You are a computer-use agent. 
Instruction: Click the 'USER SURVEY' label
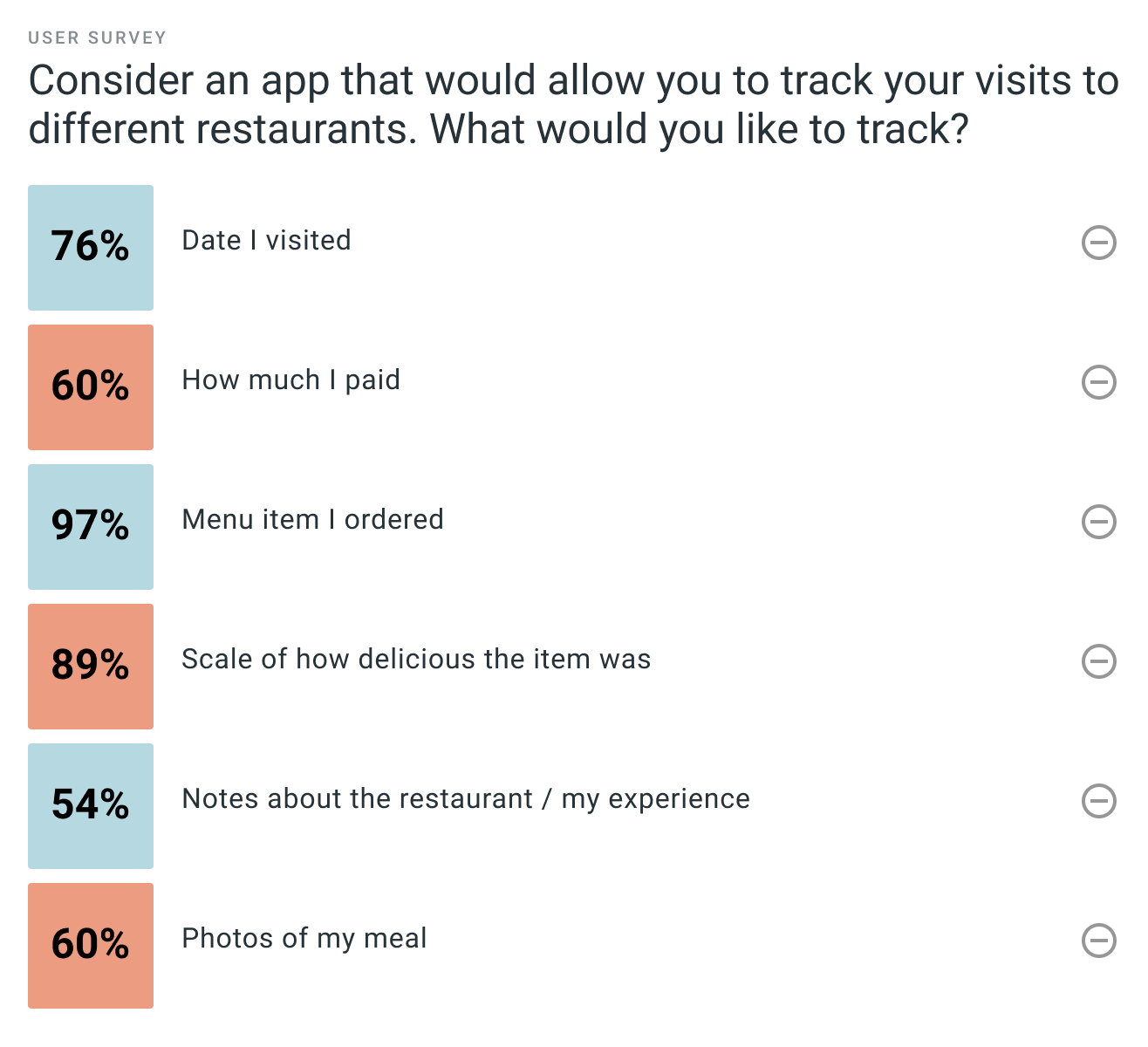[97, 38]
